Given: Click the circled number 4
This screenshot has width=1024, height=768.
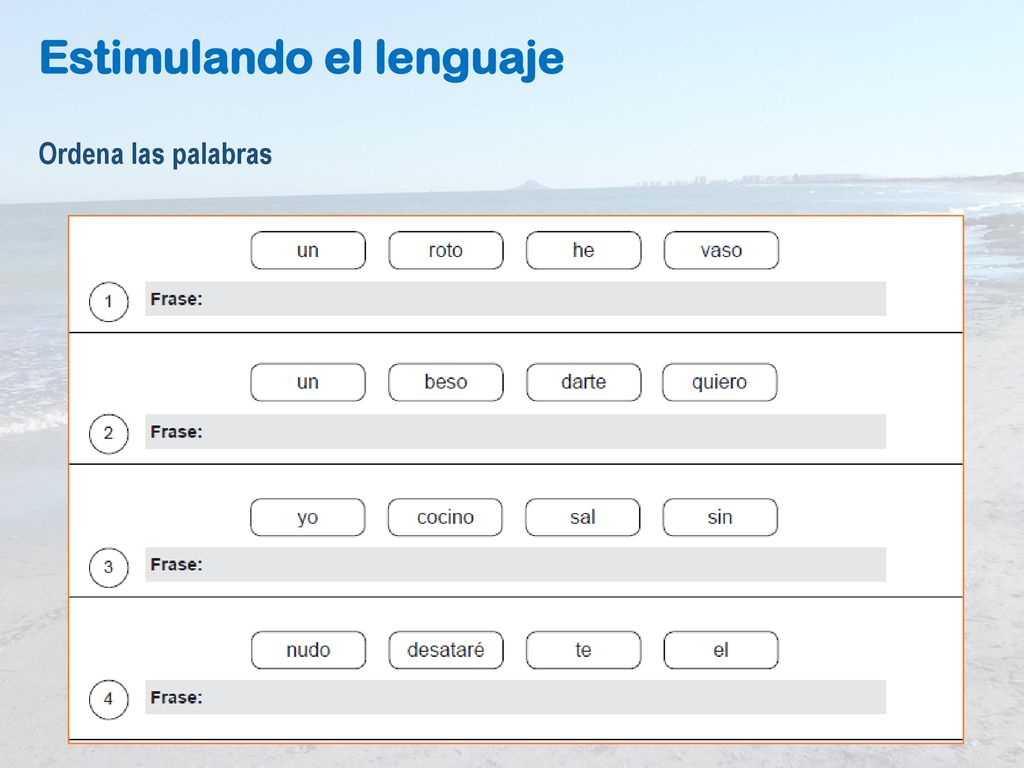Looking at the screenshot, I should click(x=108, y=699).
